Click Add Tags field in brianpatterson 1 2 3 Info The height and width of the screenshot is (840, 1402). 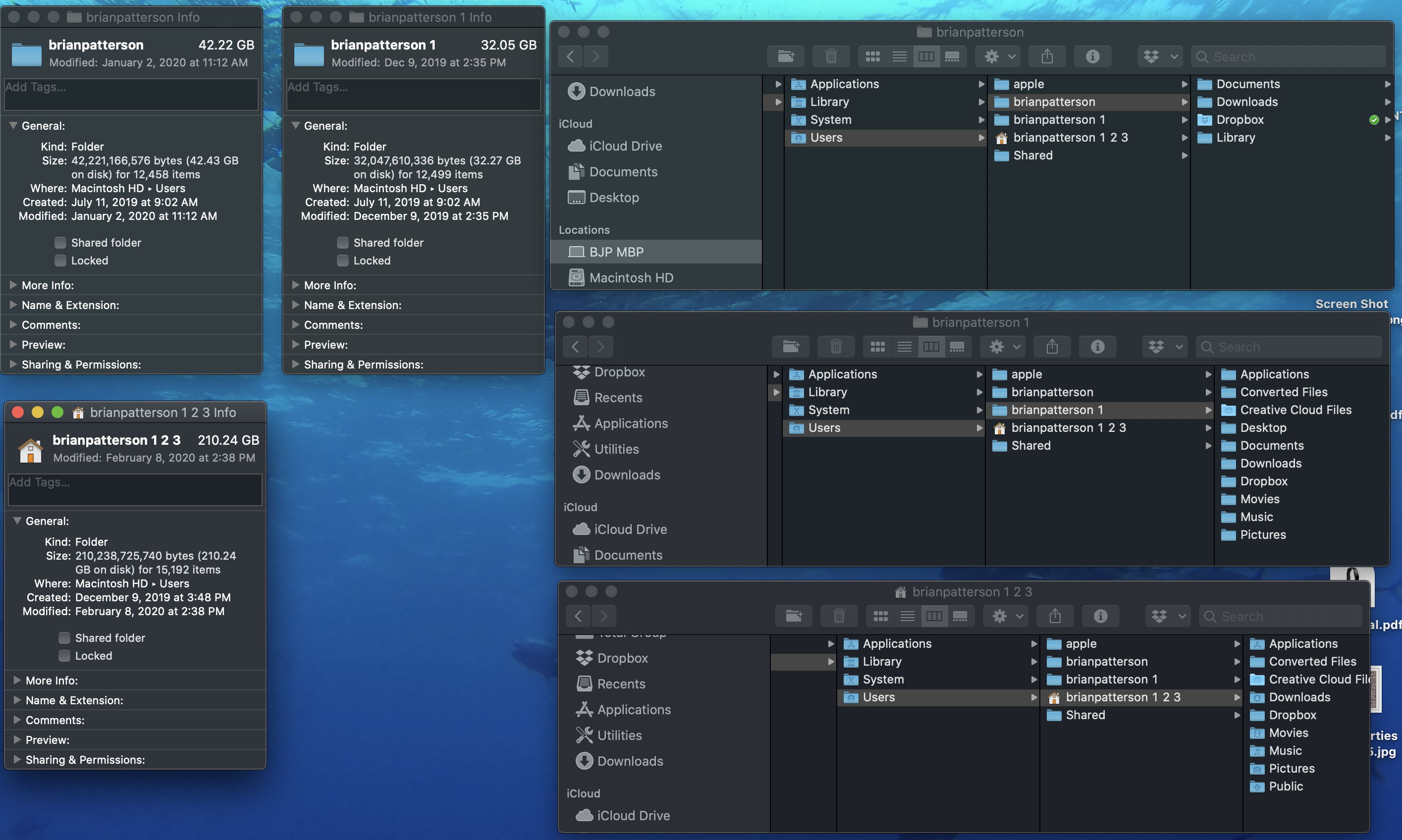pyautogui.click(x=135, y=489)
